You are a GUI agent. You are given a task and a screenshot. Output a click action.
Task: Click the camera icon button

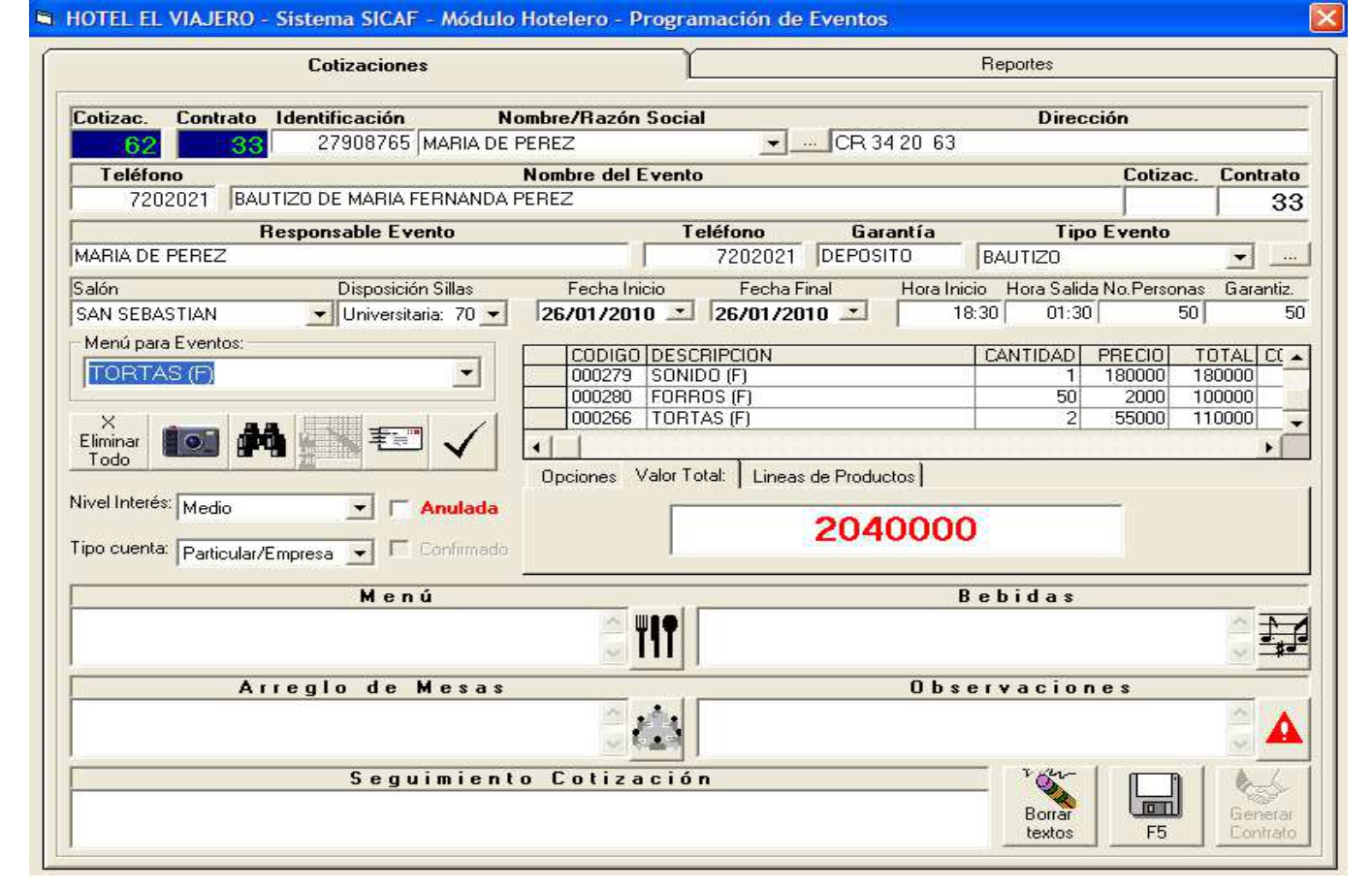pyautogui.click(x=190, y=441)
